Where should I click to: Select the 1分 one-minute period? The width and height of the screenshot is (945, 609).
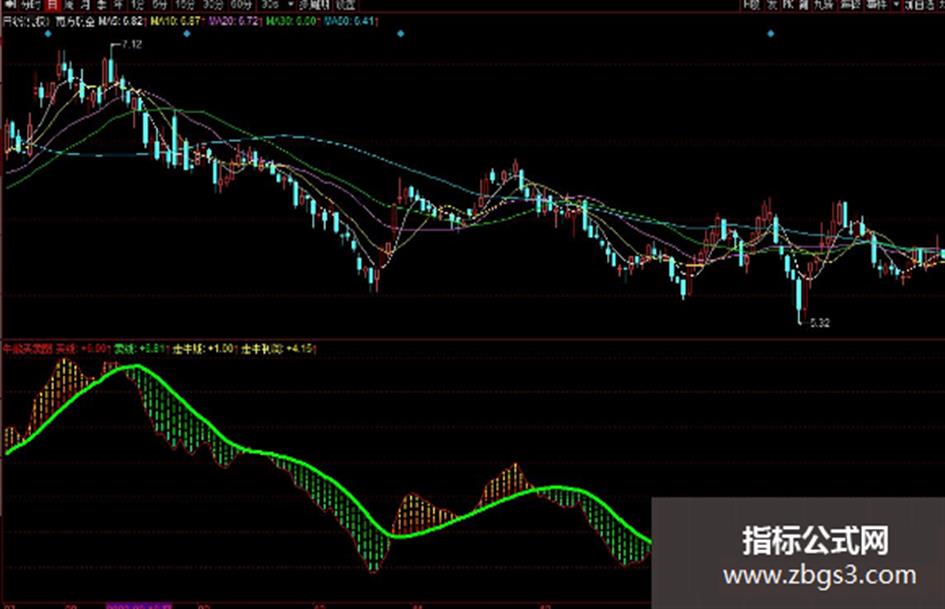pyautogui.click(x=138, y=5)
